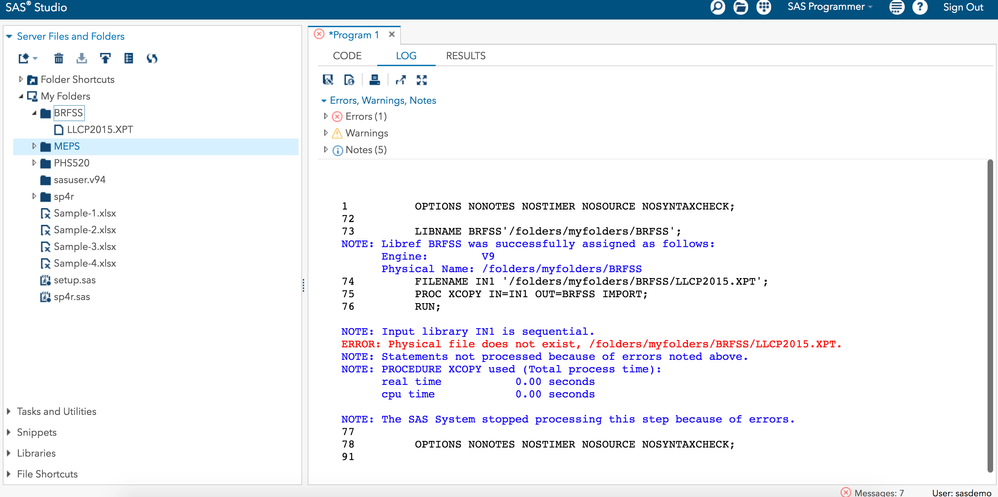Click the panel splitter handle

point(304,286)
